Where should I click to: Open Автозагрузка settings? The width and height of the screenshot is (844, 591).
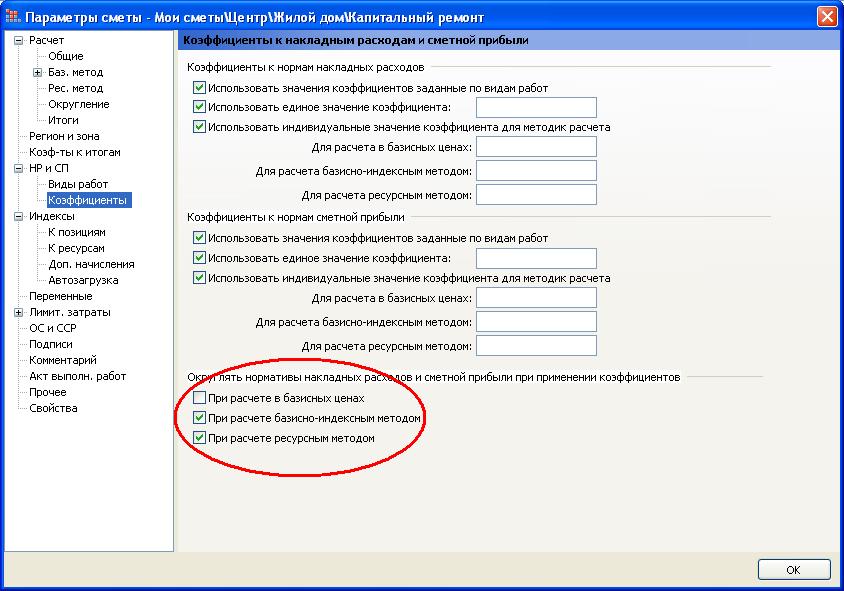click(x=83, y=280)
